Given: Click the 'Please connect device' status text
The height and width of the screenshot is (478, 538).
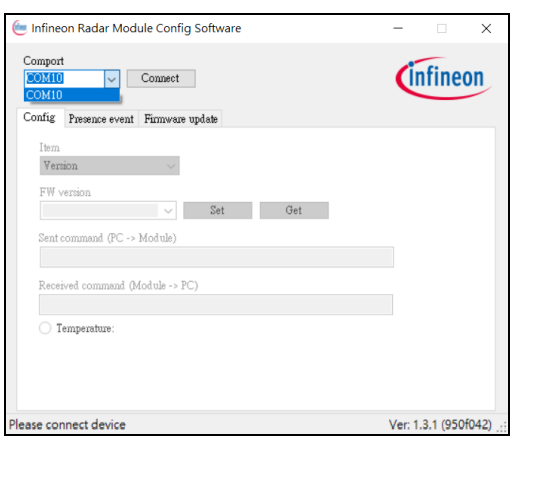Looking at the screenshot, I should click(67, 425).
